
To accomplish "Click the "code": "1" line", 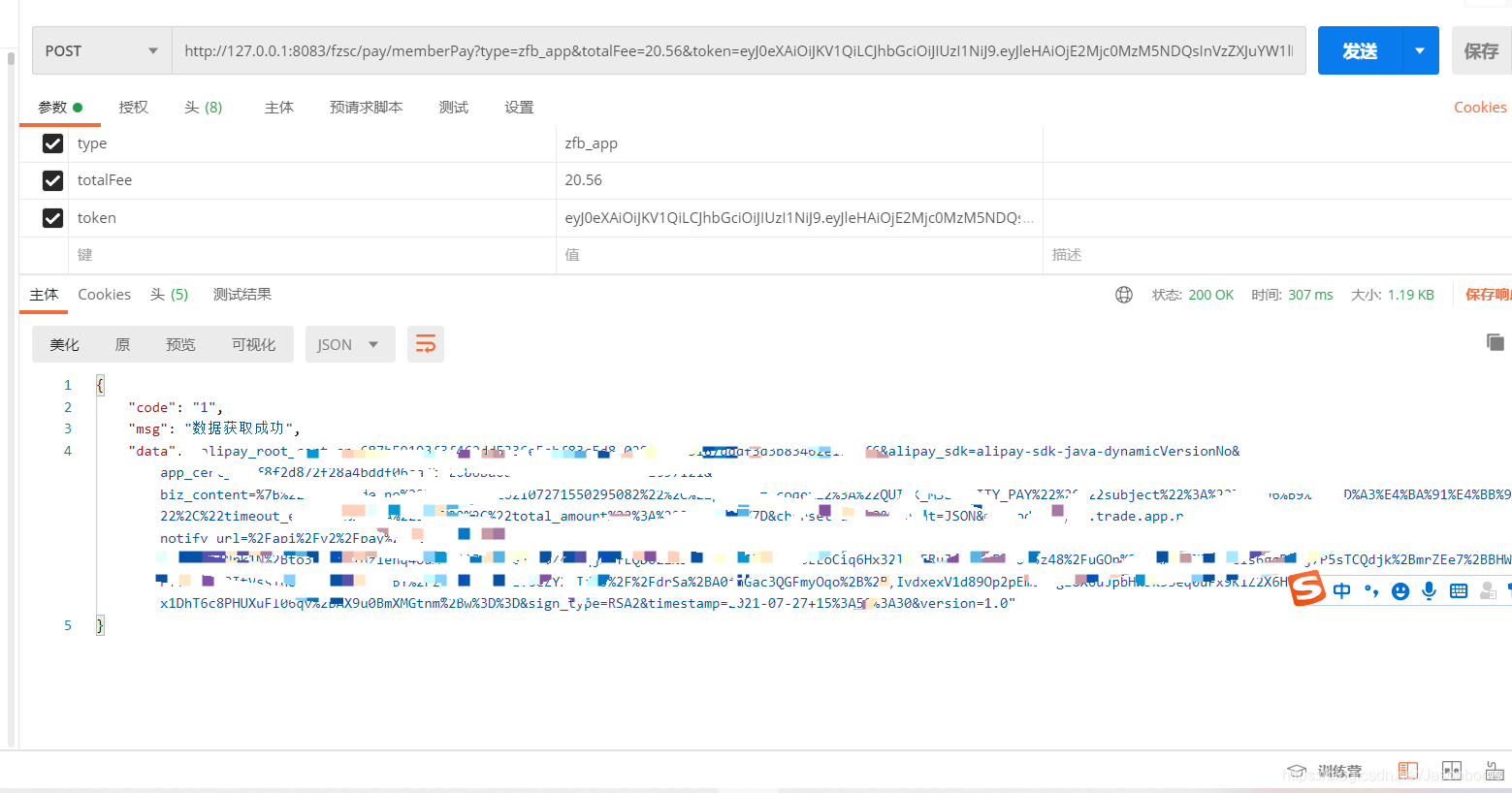I will point(176,407).
